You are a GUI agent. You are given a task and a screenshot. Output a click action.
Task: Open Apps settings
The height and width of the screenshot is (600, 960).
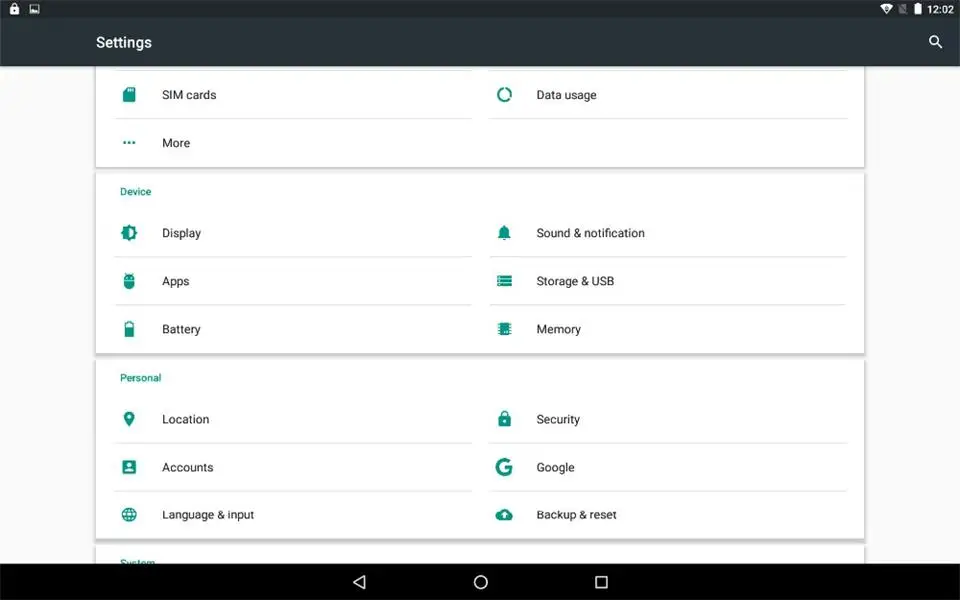pyautogui.click(x=293, y=281)
